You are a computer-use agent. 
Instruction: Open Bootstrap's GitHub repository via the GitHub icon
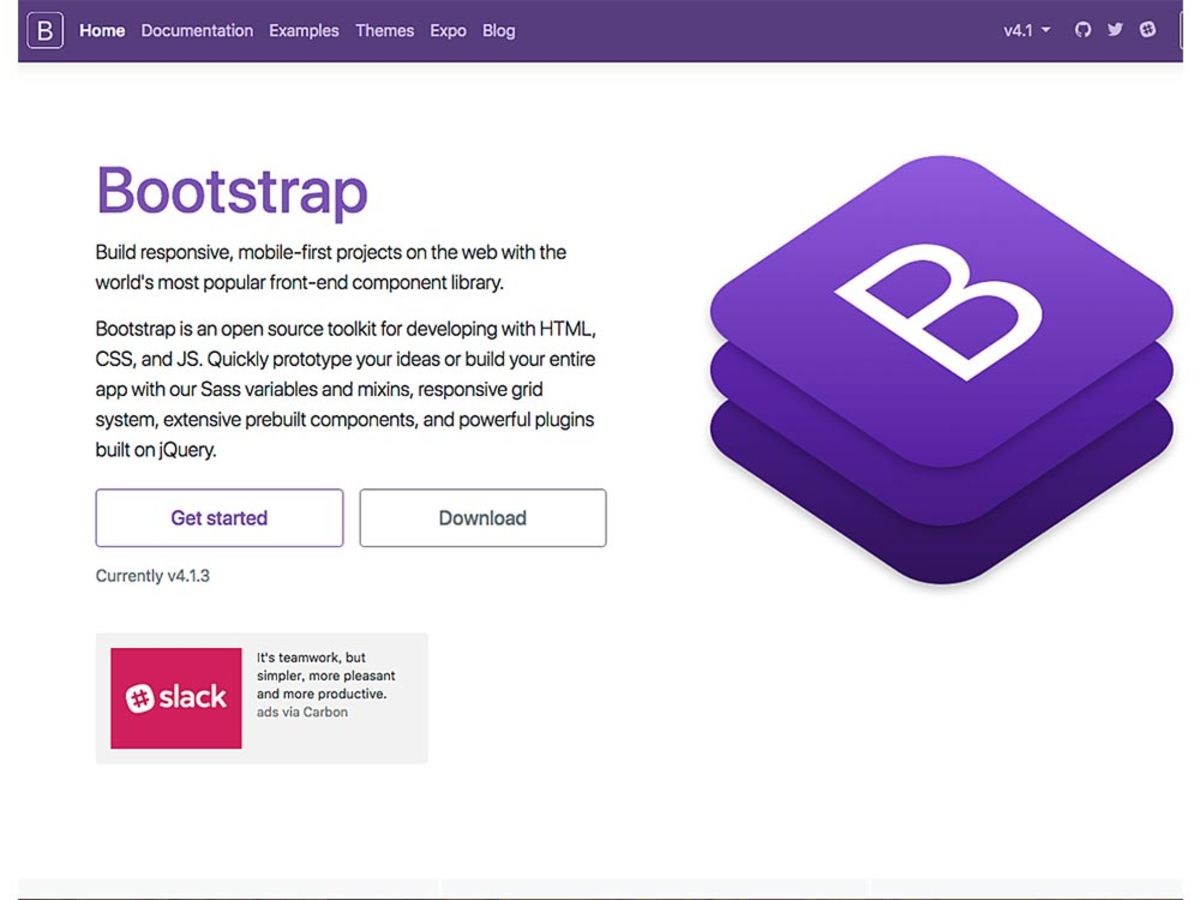pos(1083,30)
